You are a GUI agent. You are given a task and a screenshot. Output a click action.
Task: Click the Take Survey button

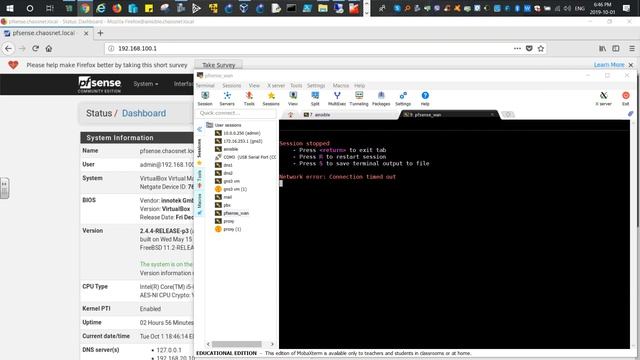click(x=219, y=65)
